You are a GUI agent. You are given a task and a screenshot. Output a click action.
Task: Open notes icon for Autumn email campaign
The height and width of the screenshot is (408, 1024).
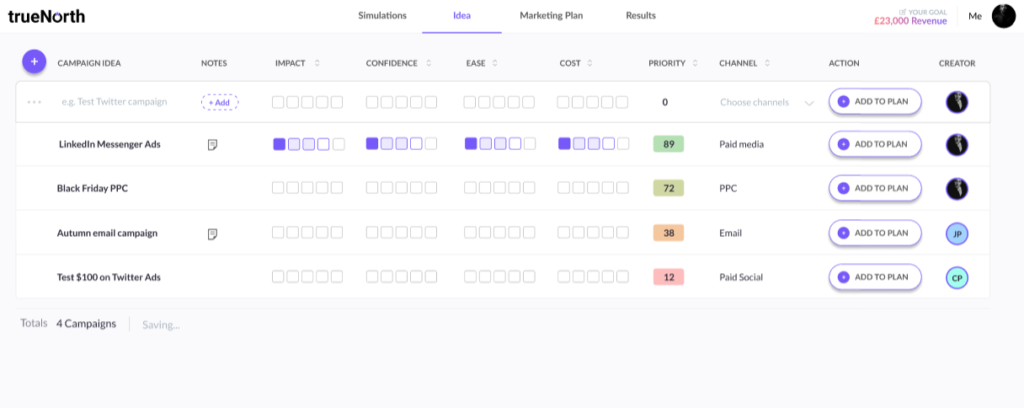click(x=212, y=233)
